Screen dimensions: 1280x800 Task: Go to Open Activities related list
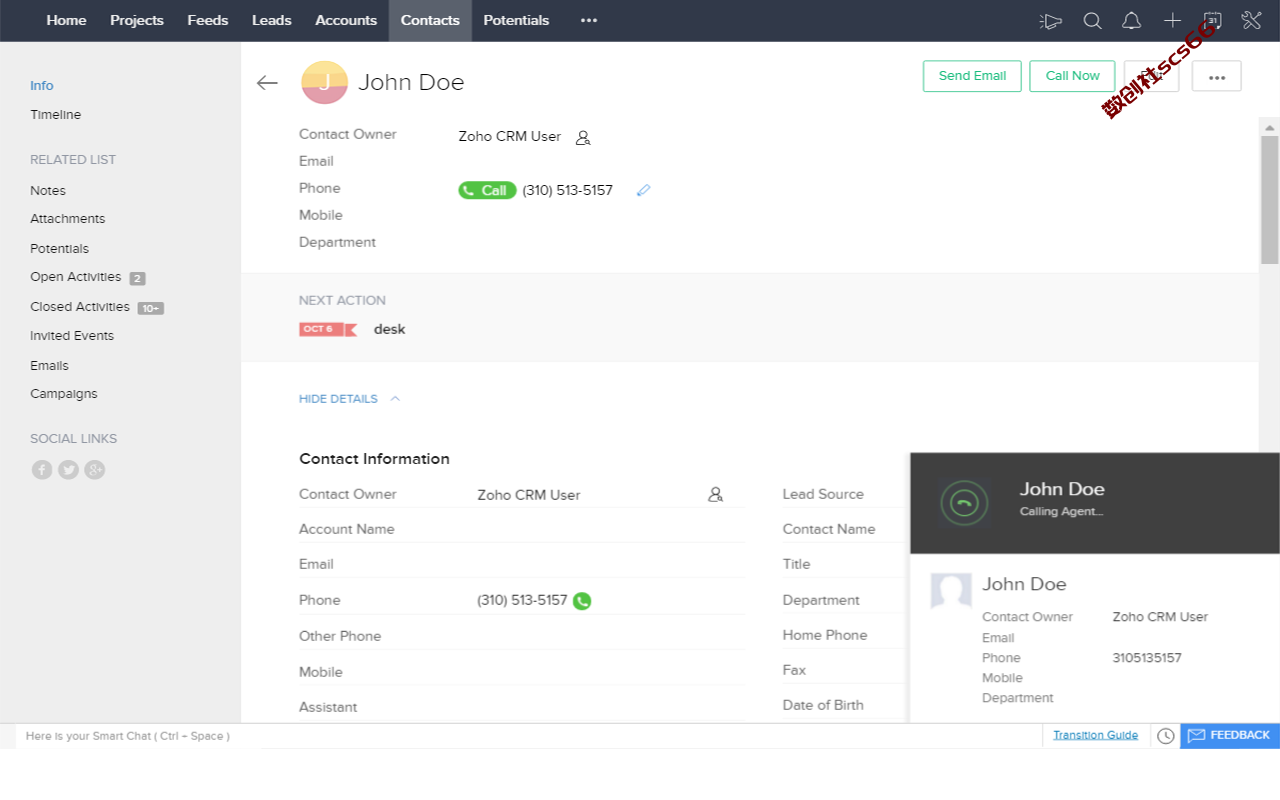pyautogui.click(x=76, y=277)
